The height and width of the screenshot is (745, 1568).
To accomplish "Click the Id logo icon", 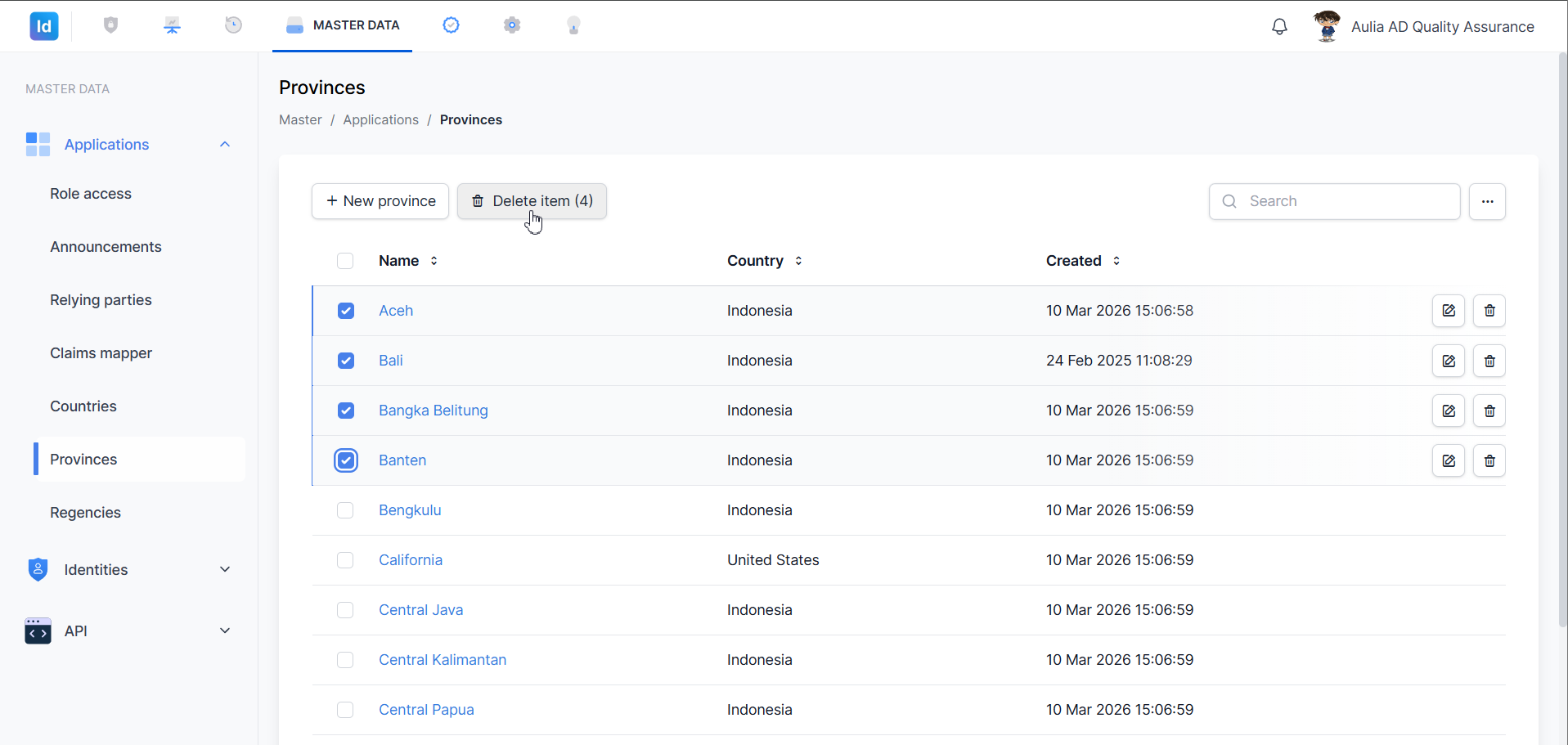I will [x=44, y=26].
